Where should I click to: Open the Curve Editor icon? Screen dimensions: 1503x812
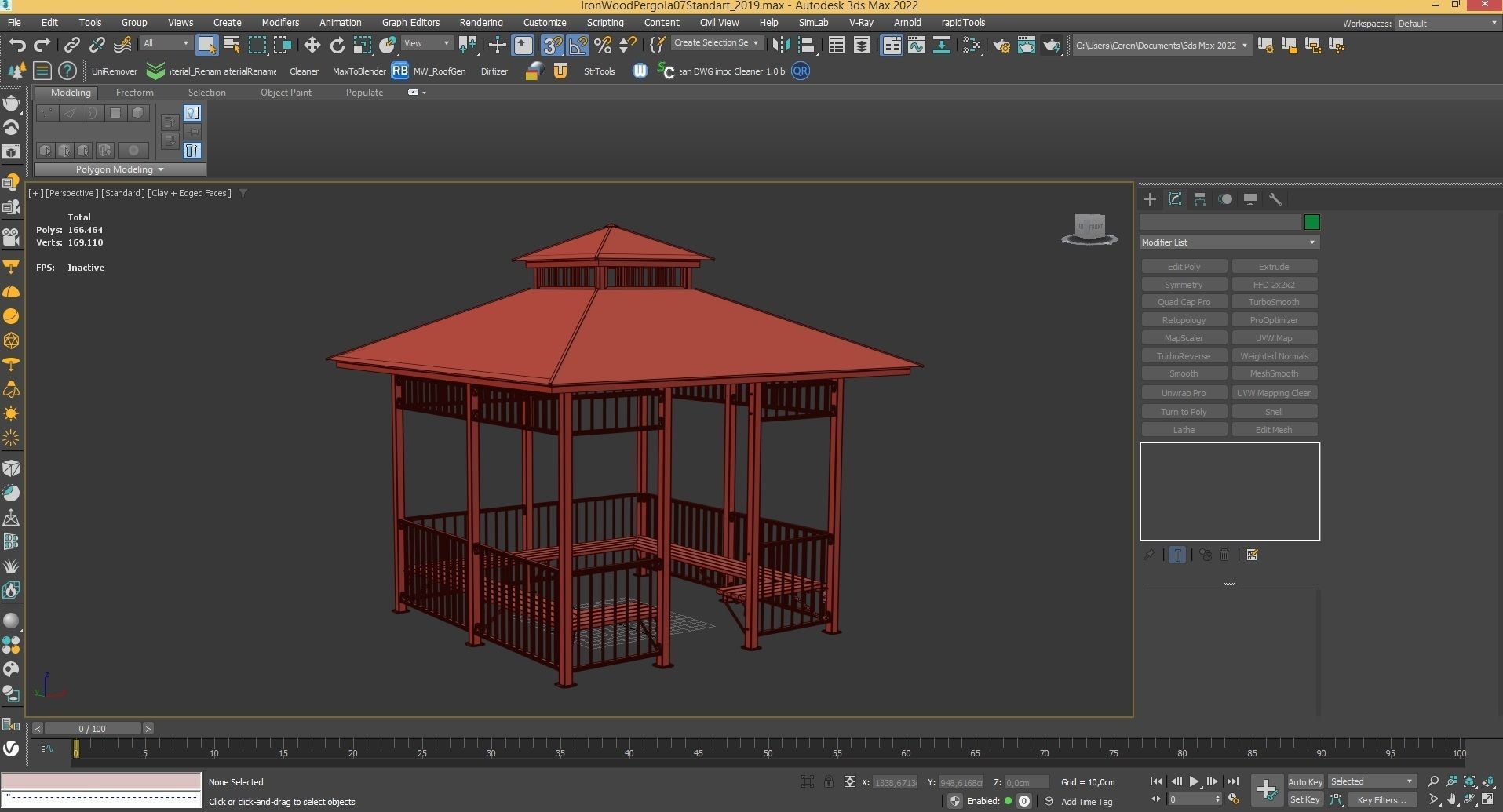[916, 45]
